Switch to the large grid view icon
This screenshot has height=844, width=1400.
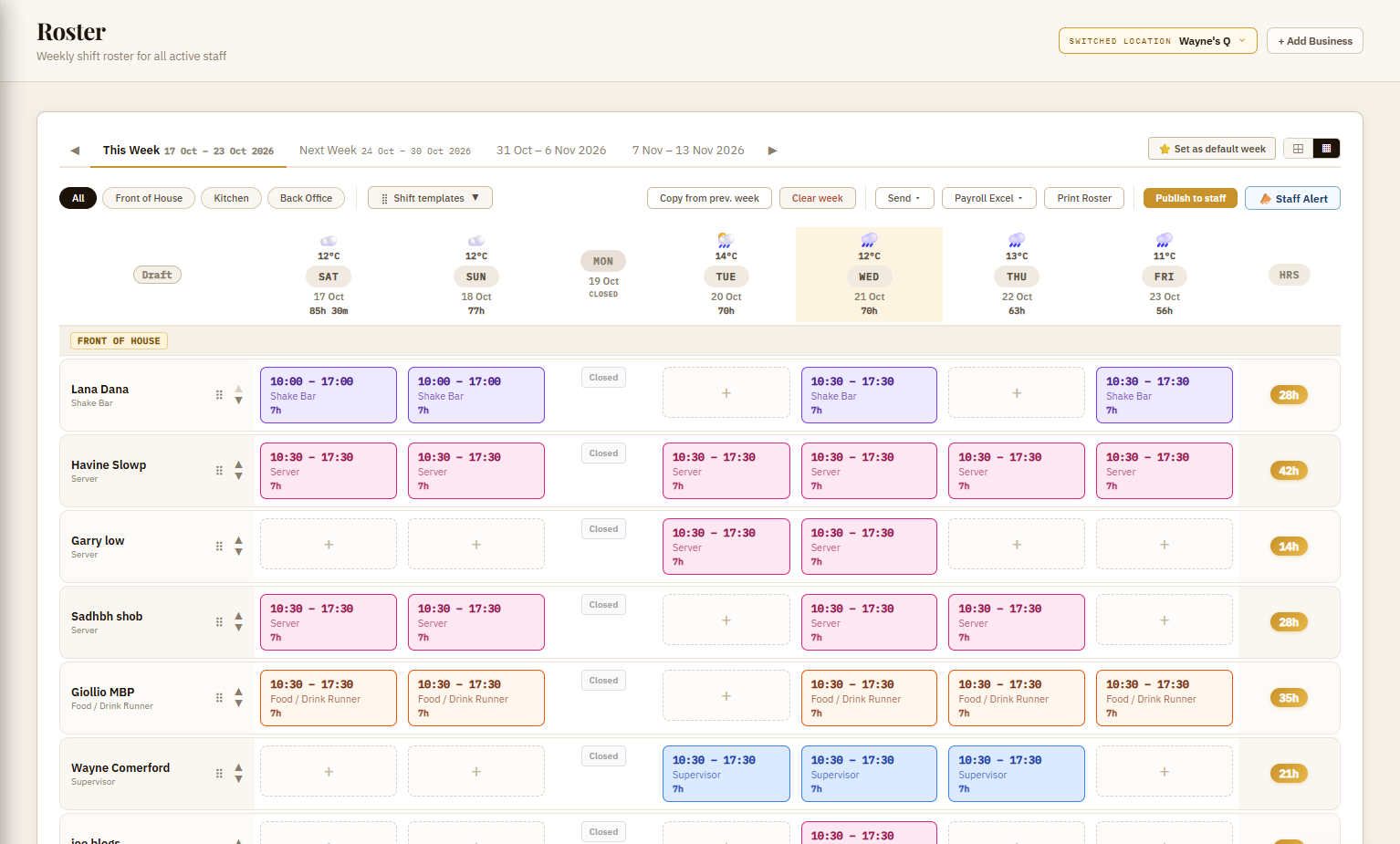(x=1298, y=149)
